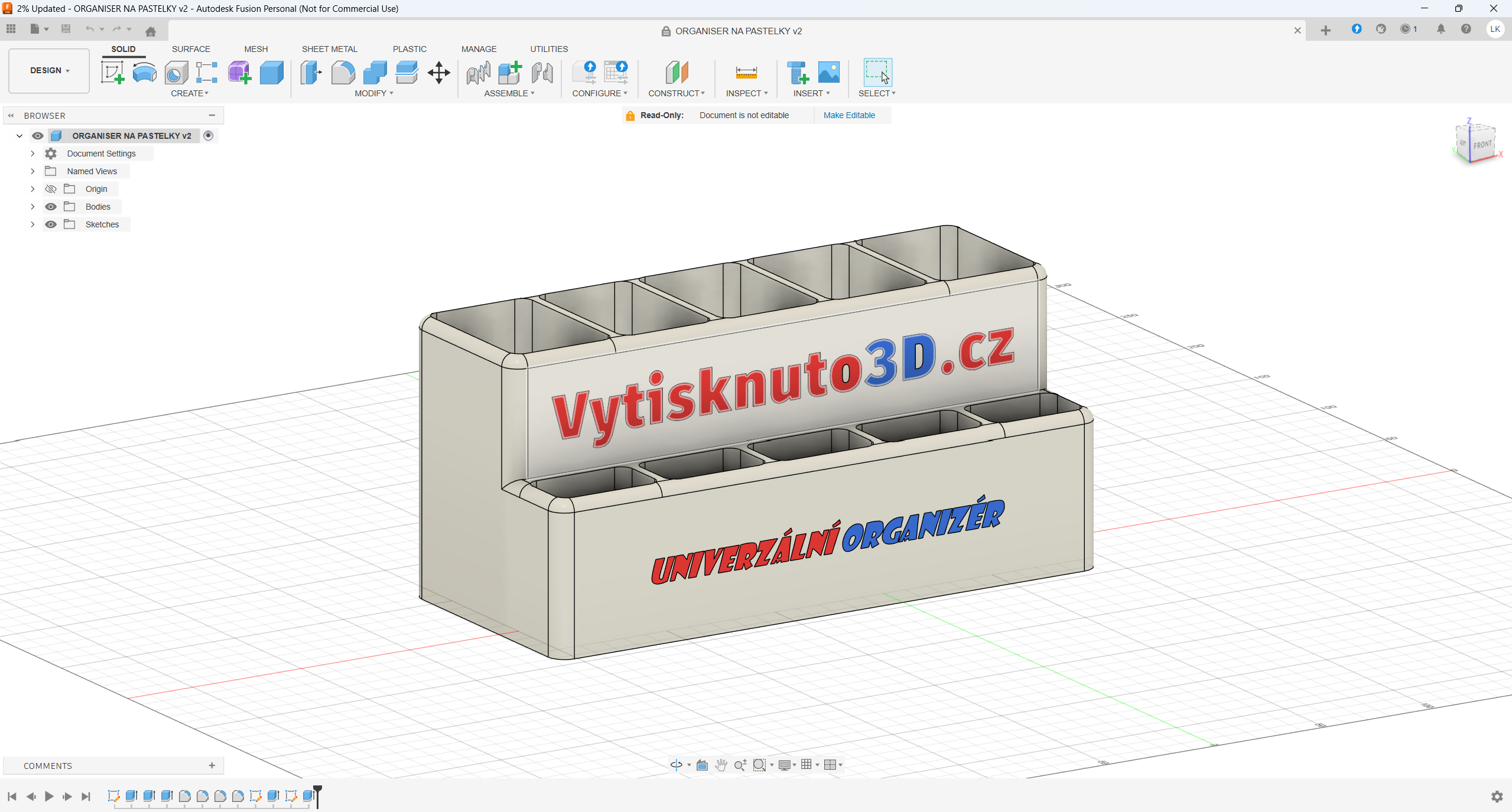Screen dimensions: 1512x812
Task: Expand the Named Views folder
Action: pyautogui.click(x=32, y=171)
